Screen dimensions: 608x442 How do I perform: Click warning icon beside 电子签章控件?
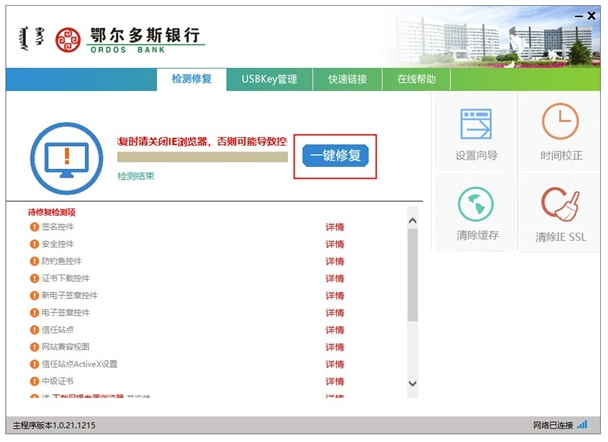point(35,313)
